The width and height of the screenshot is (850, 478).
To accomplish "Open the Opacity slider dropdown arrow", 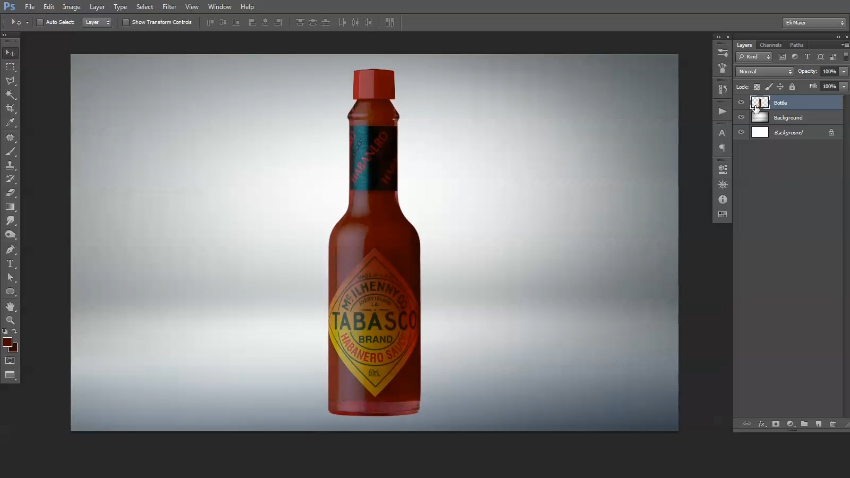I will (843, 72).
